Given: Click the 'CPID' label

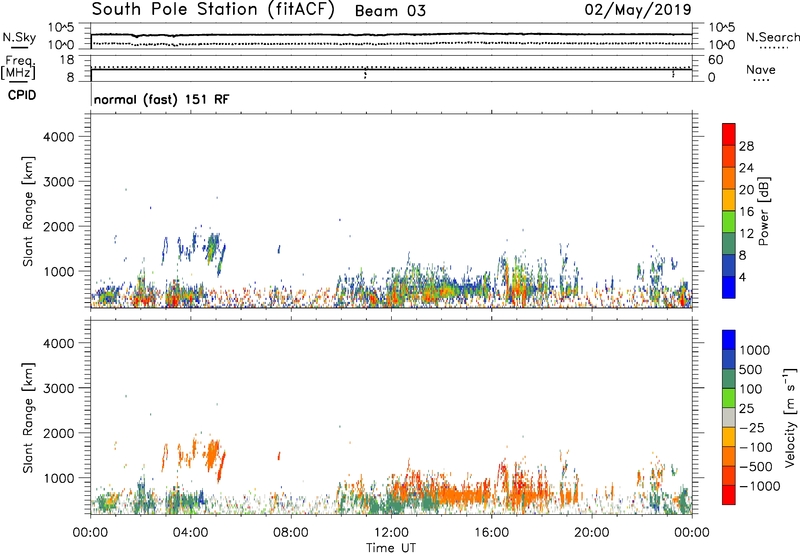Looking at the screenshot, I should pyautogui.click(x=22, y=95).
